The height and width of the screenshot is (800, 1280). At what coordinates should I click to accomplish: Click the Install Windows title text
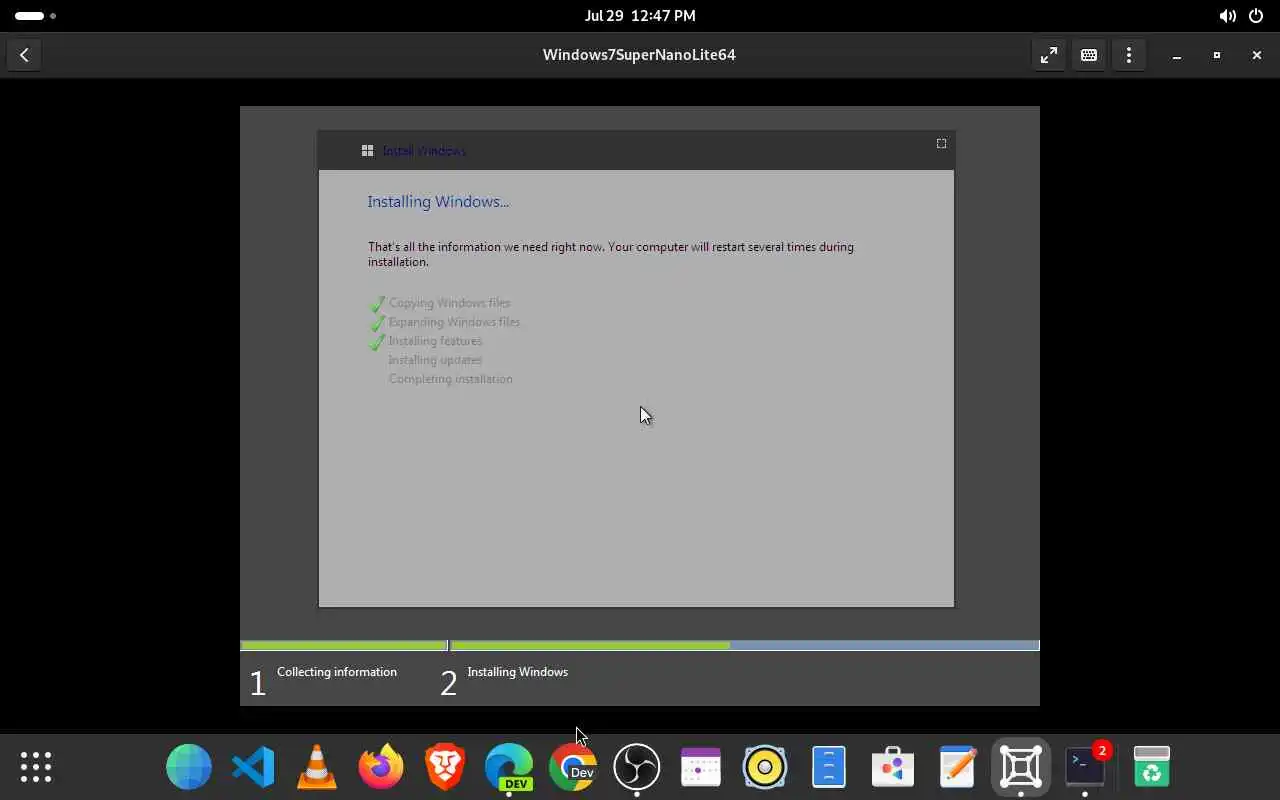[x=424, y=151]
